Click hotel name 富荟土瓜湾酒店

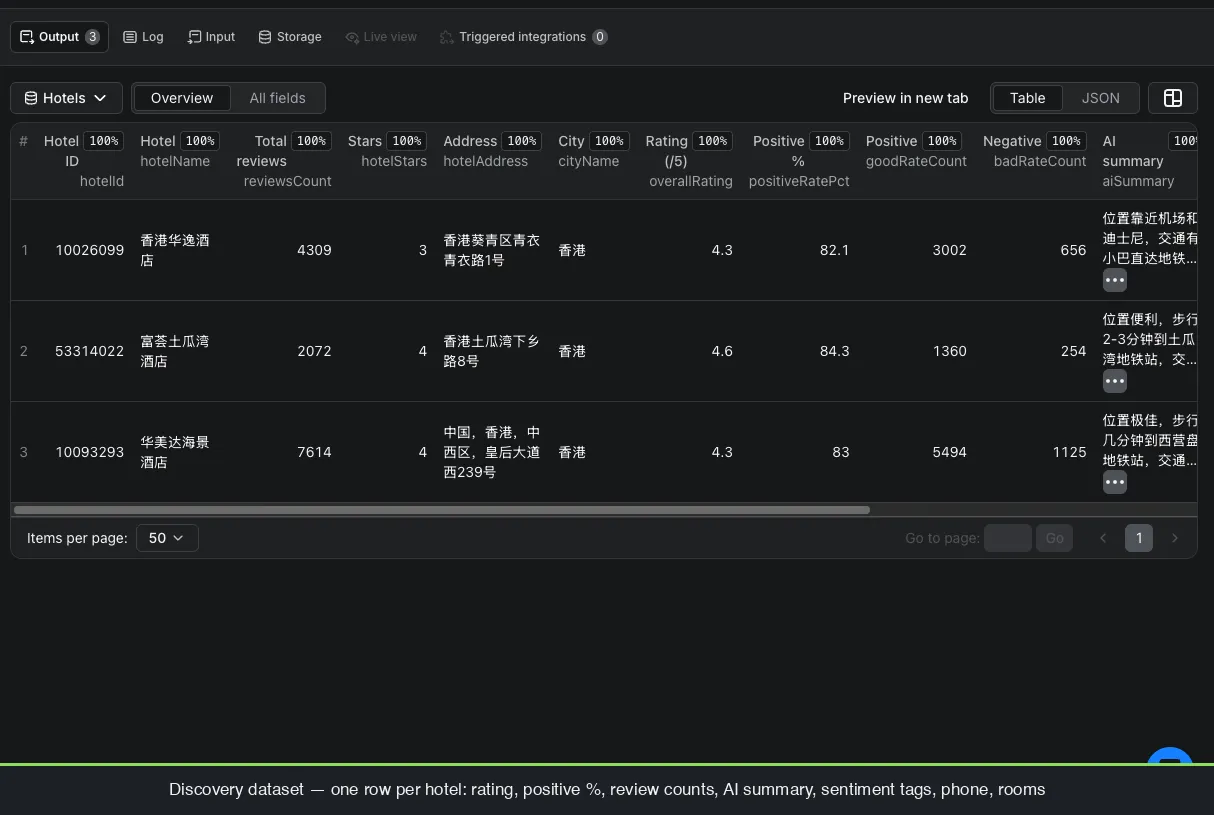click(175, 351)
